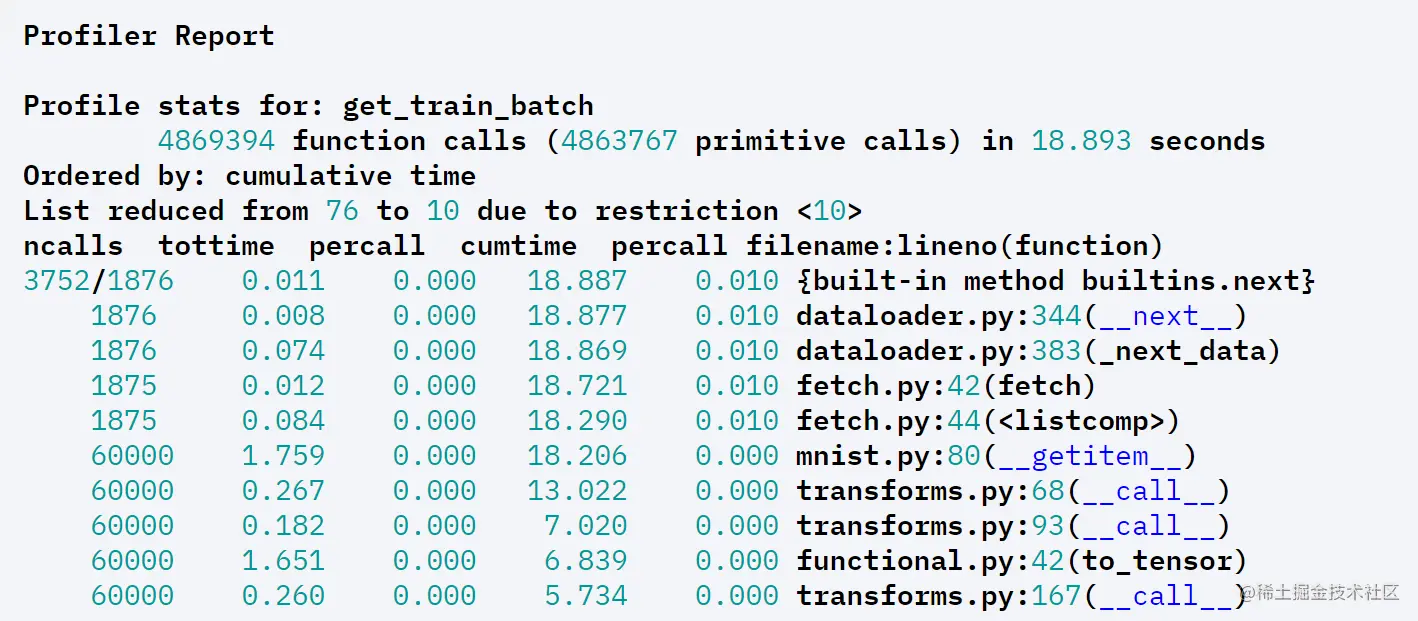Click 'transforms.py:93(__call__)' entry
Screen dimensions: 1418x621
pos(1013,526)
